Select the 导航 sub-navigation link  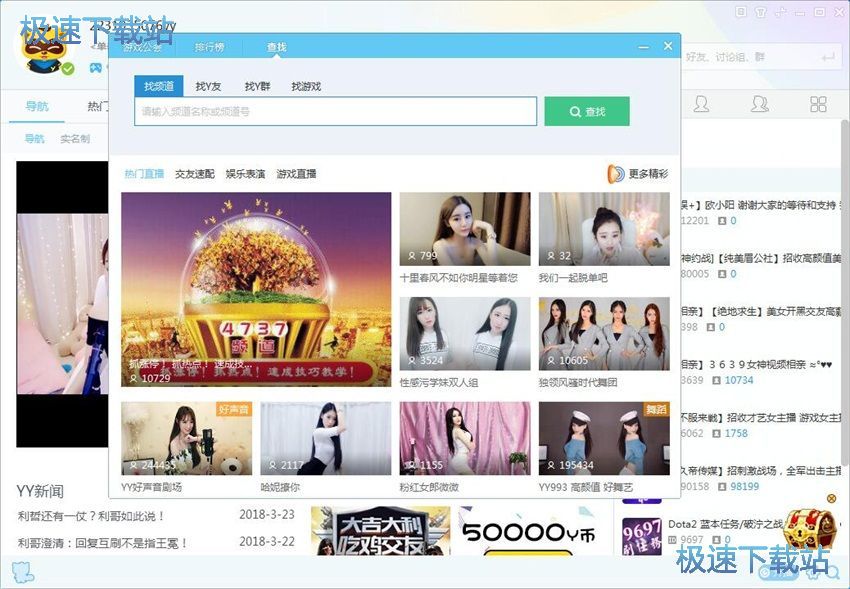[x=34, y=139]
